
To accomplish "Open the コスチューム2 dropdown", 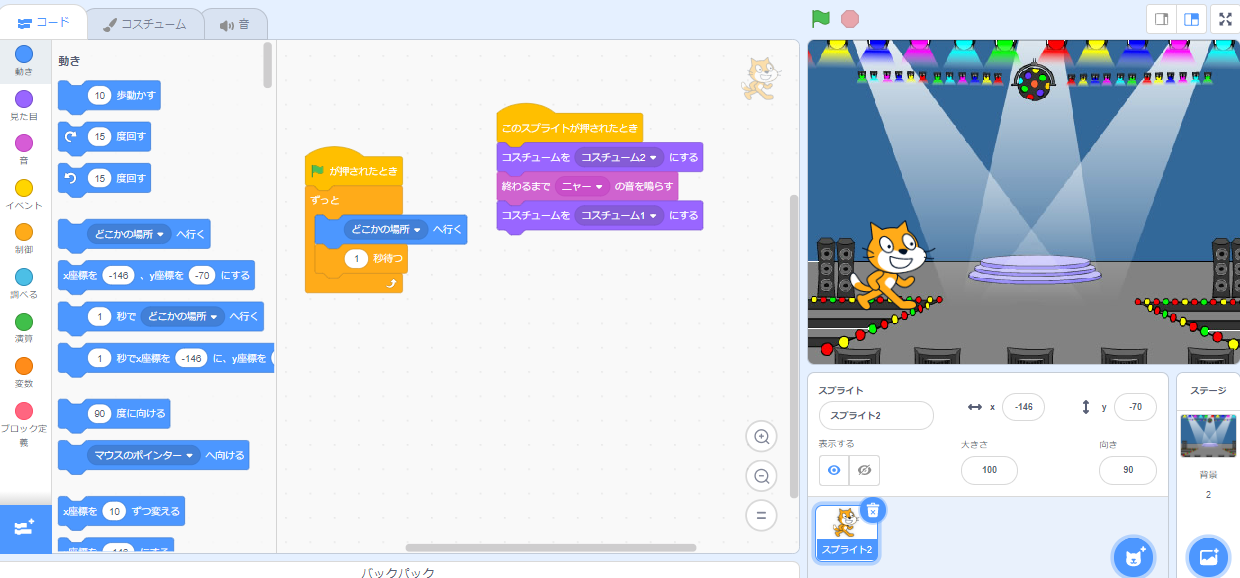I will (x=620, y=157).
